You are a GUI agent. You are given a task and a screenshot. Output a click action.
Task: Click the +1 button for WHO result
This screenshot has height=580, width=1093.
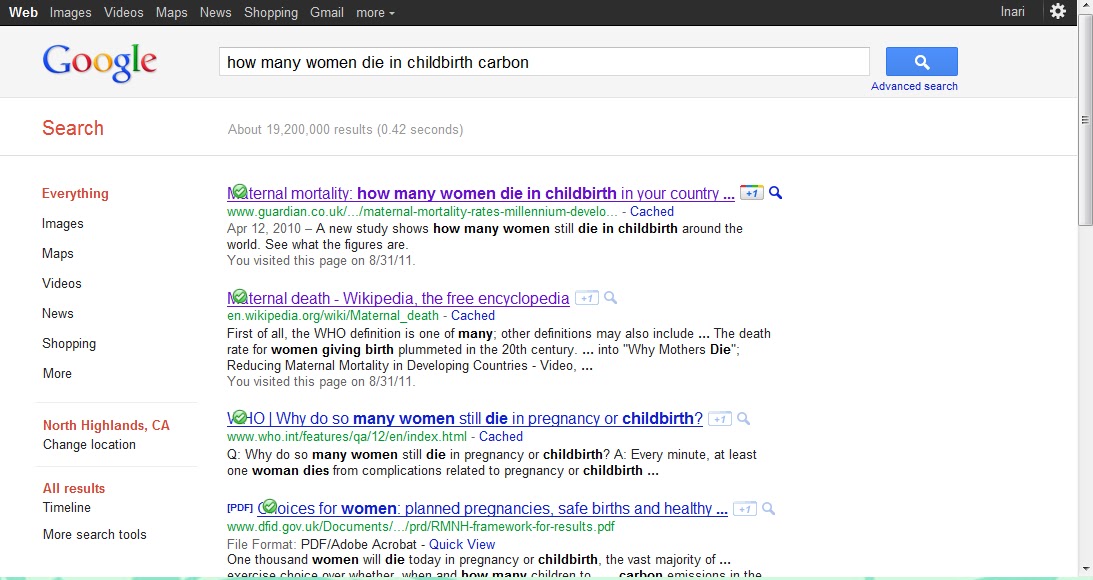point(720,419)
